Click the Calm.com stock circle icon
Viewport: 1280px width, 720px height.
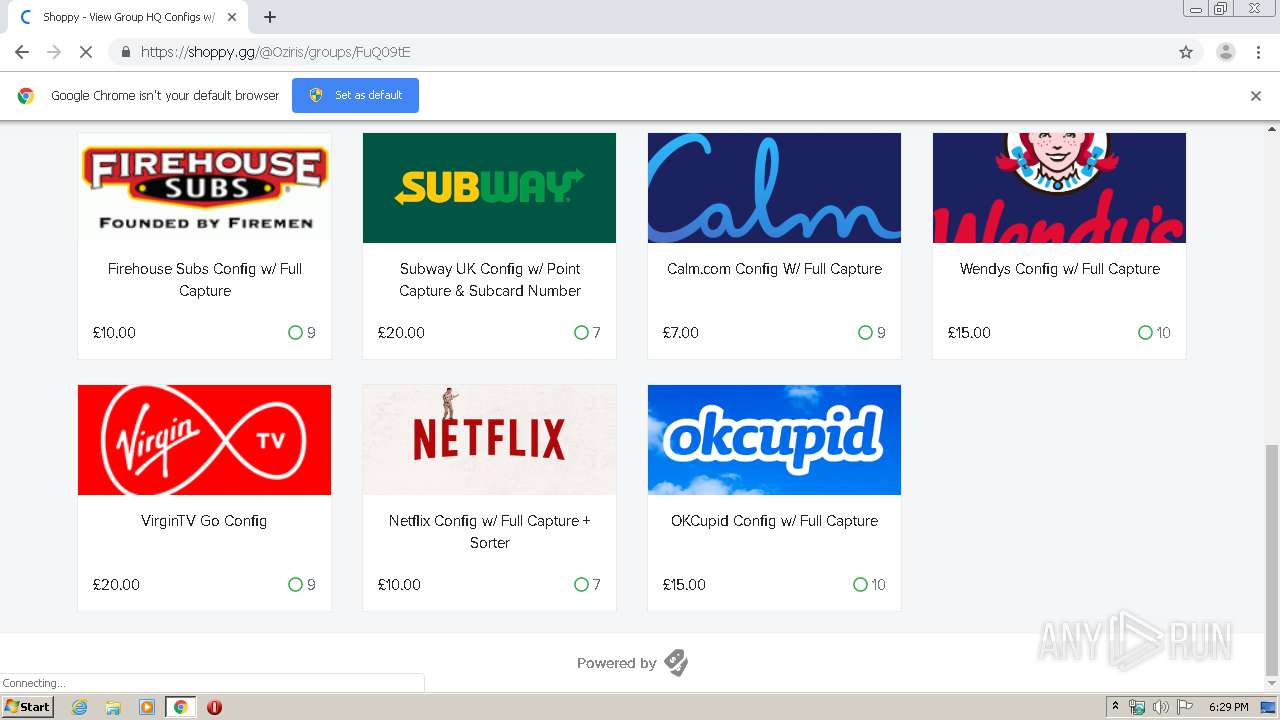pyautogui.click(x=865, y=333)
